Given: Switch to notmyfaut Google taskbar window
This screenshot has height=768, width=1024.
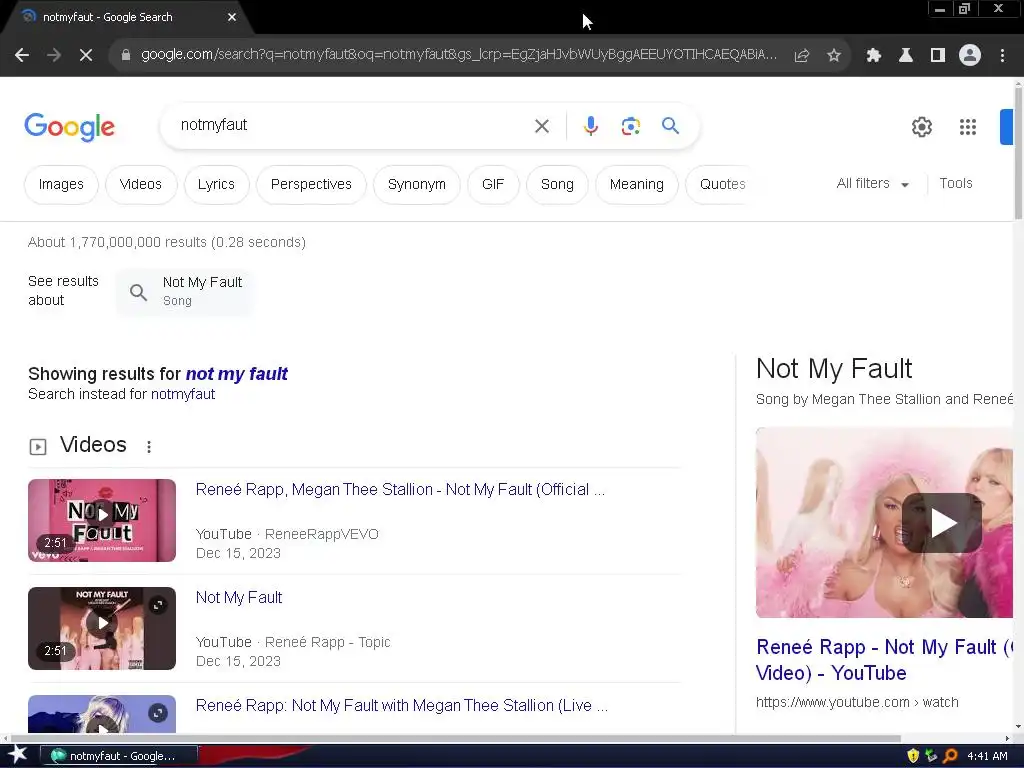Looking at the screenshot, I should click(120, 756).
